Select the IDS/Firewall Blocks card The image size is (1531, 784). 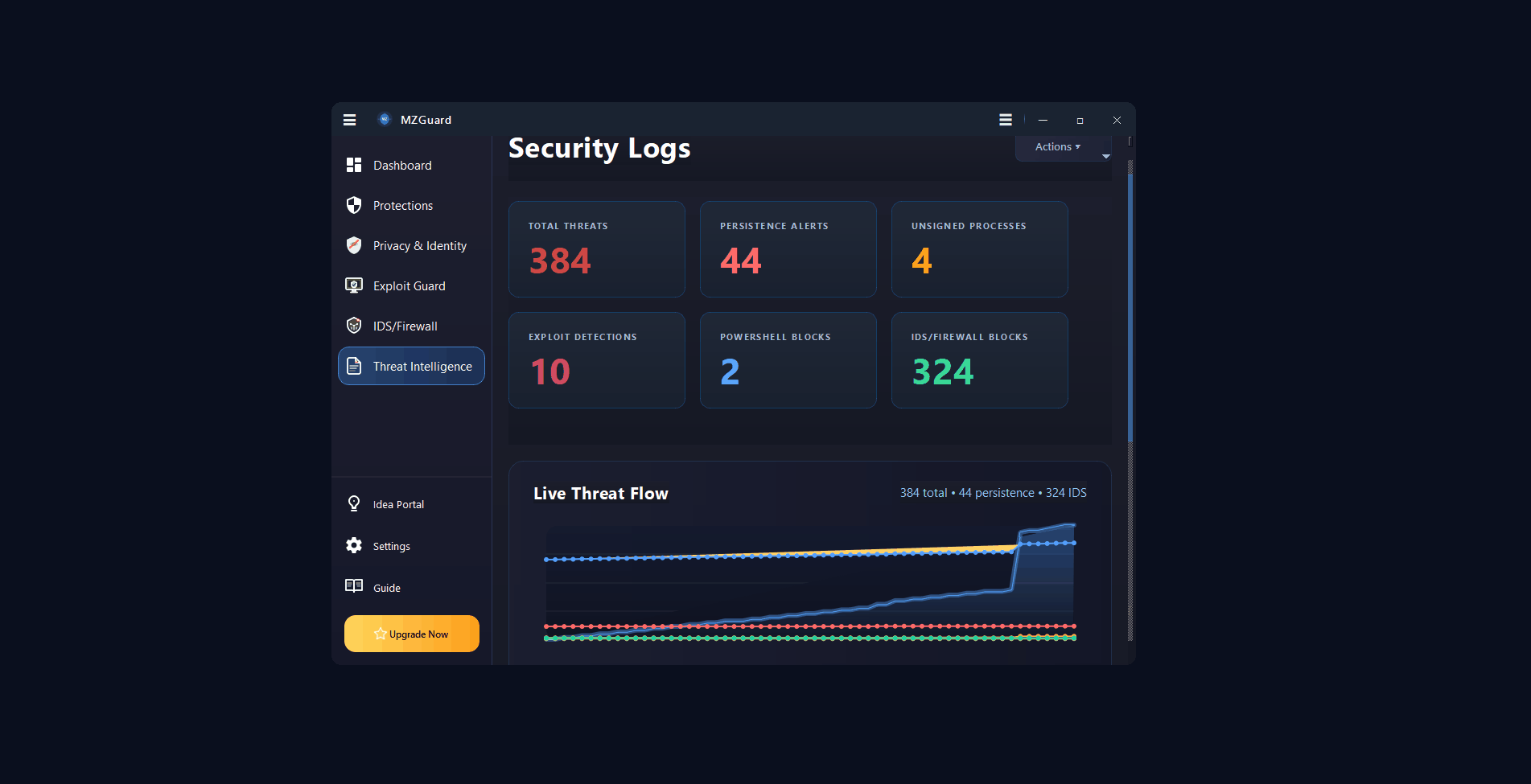[979, 360]
